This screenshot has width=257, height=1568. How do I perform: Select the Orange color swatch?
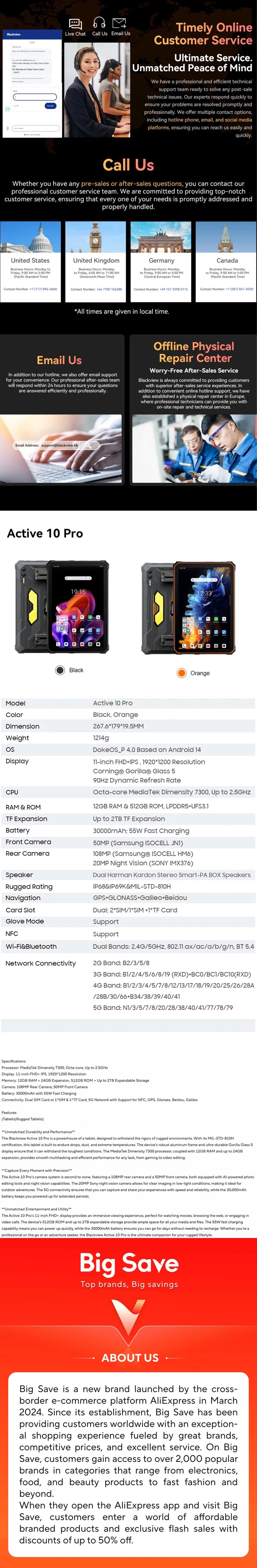tap(182, 673)
